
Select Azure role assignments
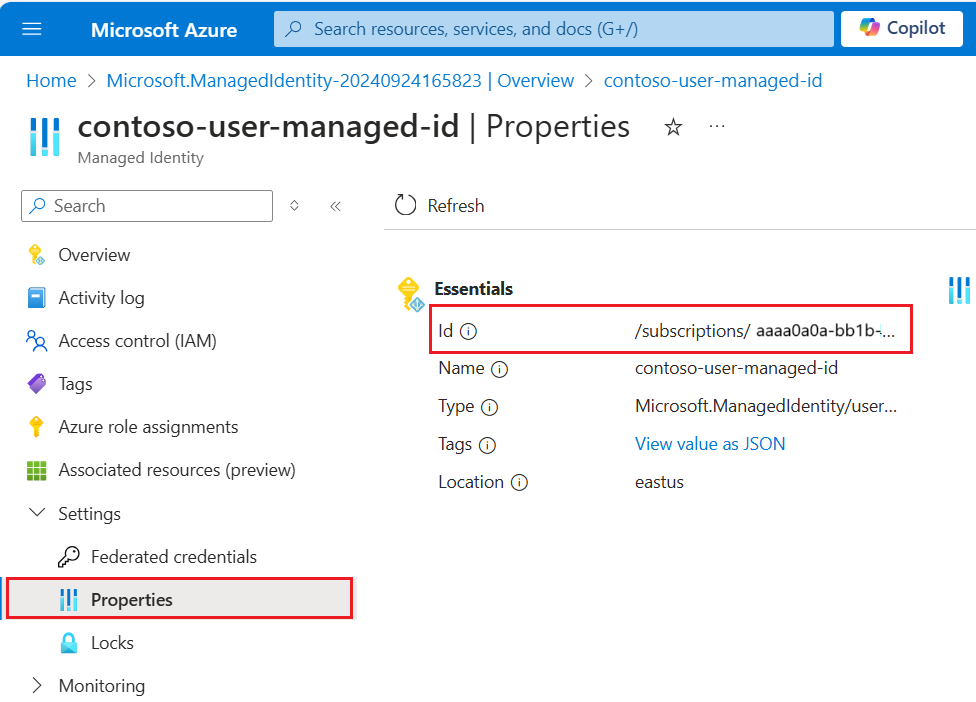(148, 427)
